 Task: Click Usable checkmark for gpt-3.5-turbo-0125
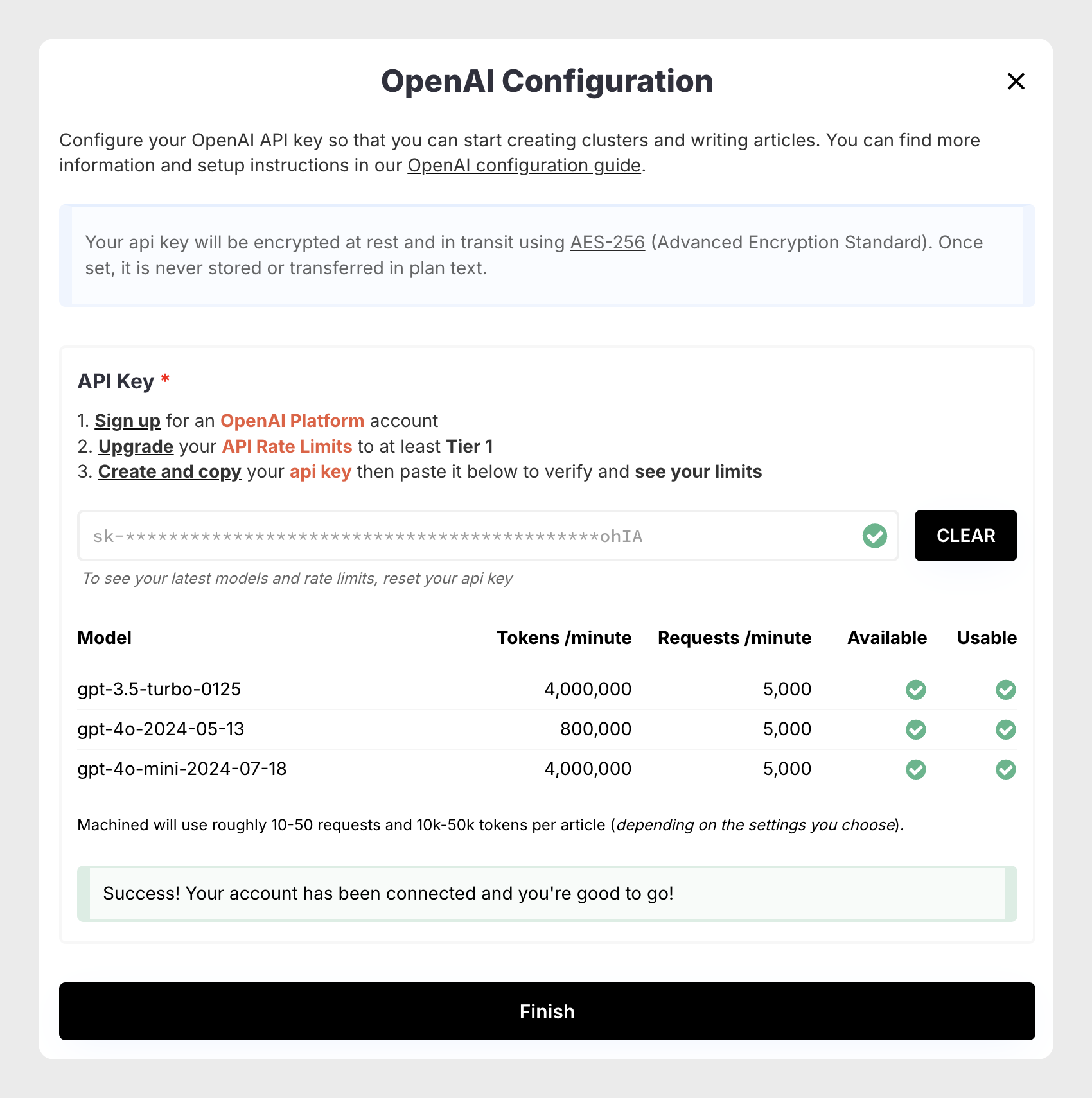1005,690
